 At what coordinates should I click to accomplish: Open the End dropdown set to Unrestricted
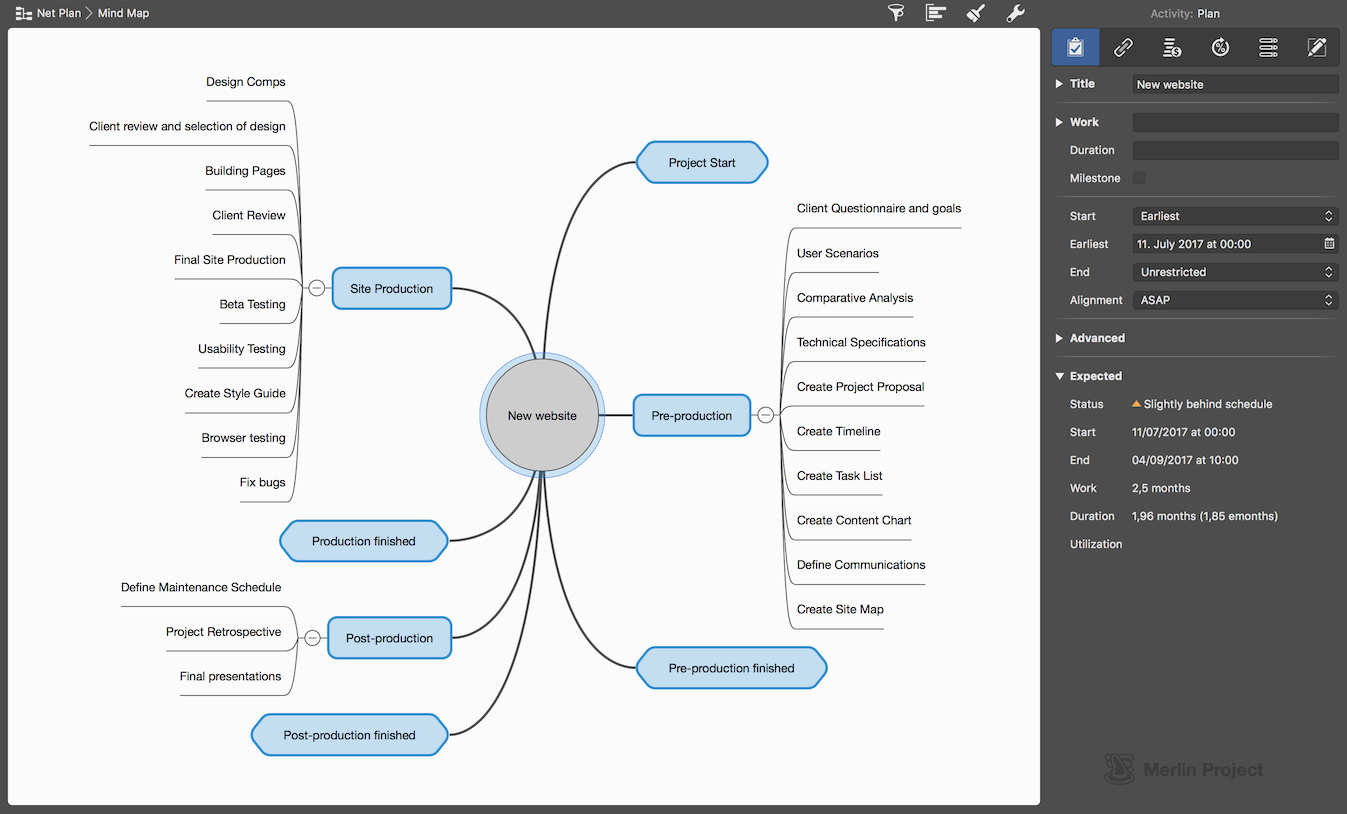[1235, 272]
